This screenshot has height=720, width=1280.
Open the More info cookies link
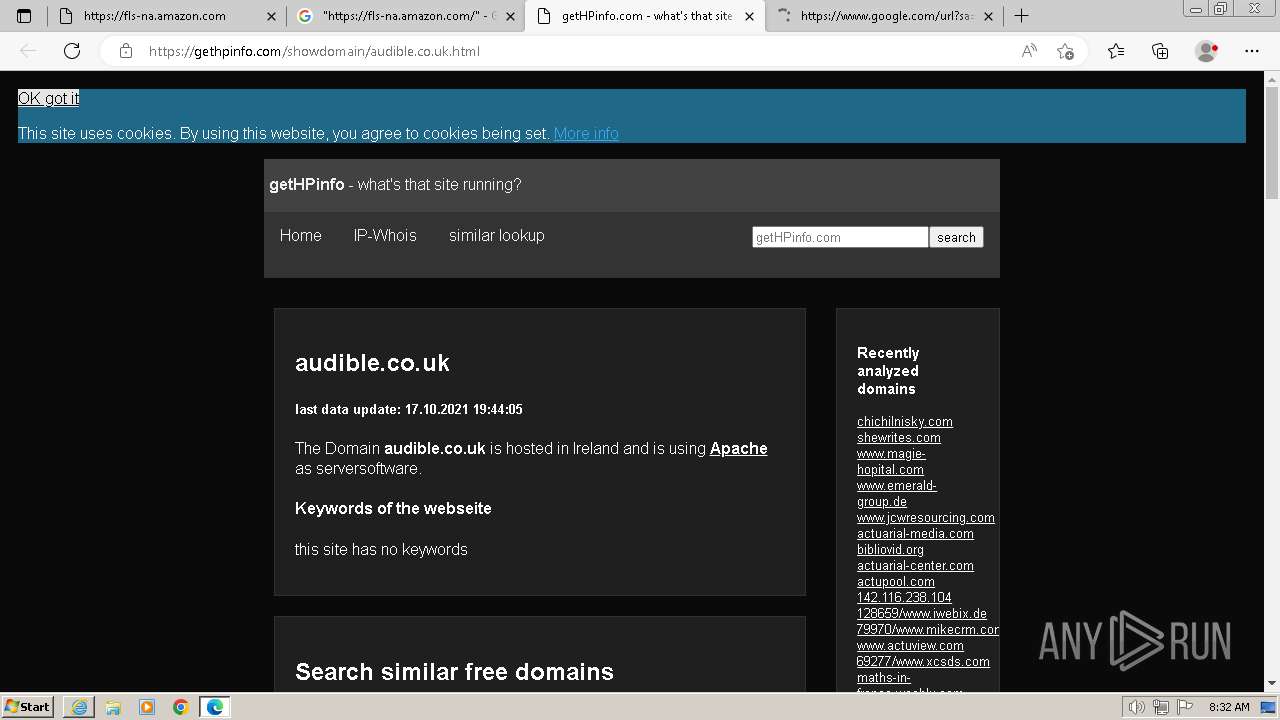(586, 133)
